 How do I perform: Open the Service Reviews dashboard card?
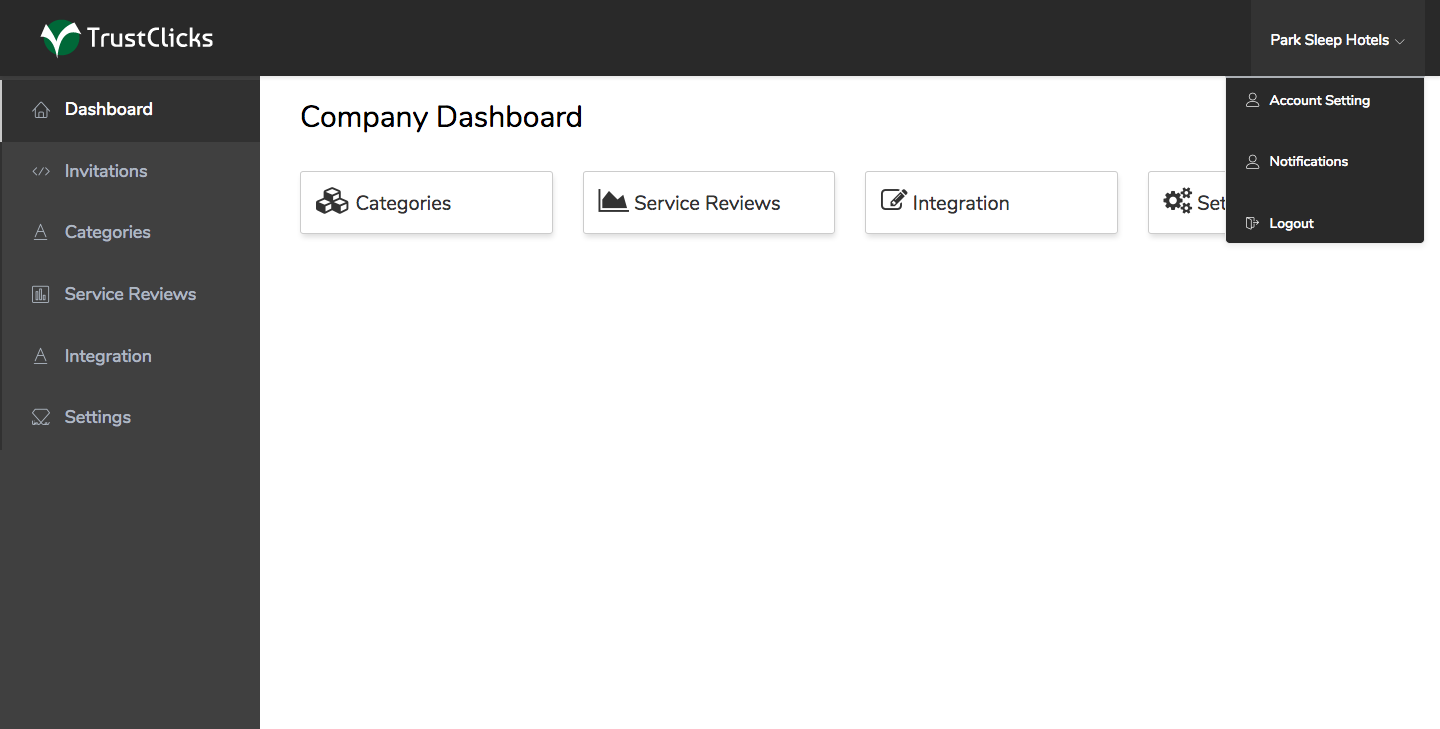tap(708, 203)
